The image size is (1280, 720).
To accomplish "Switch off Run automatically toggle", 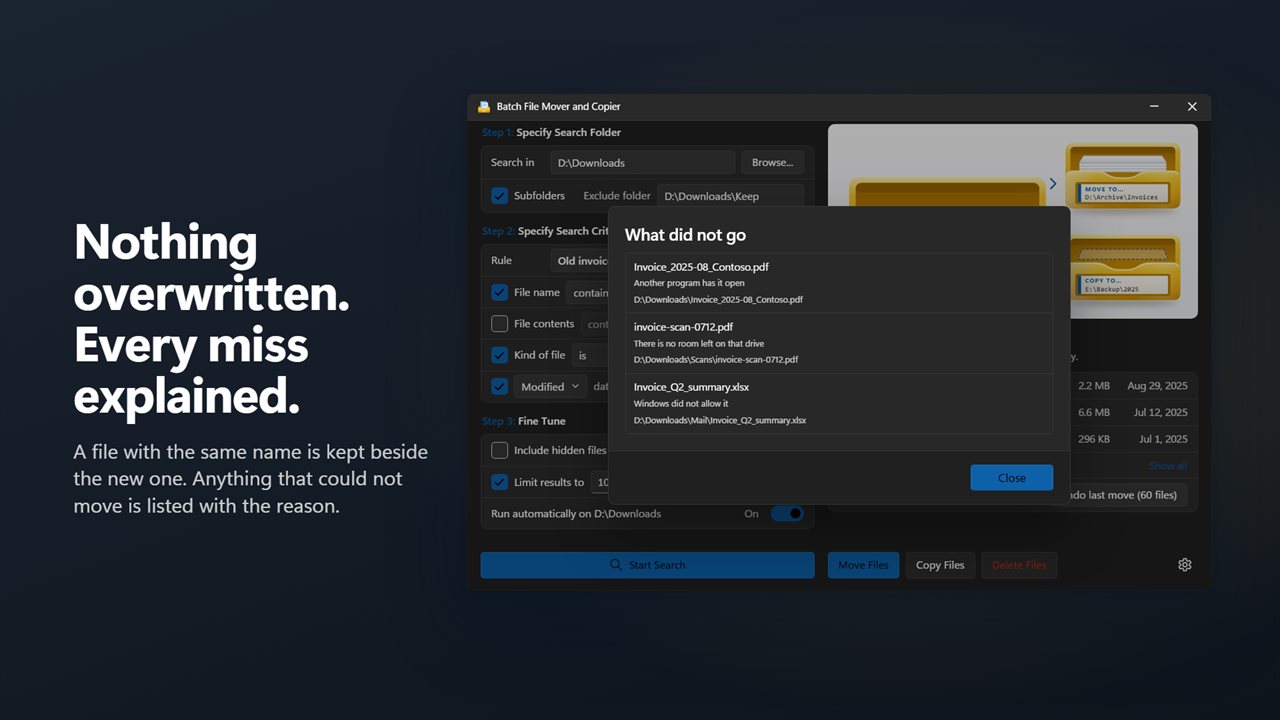I will point(787,513).
